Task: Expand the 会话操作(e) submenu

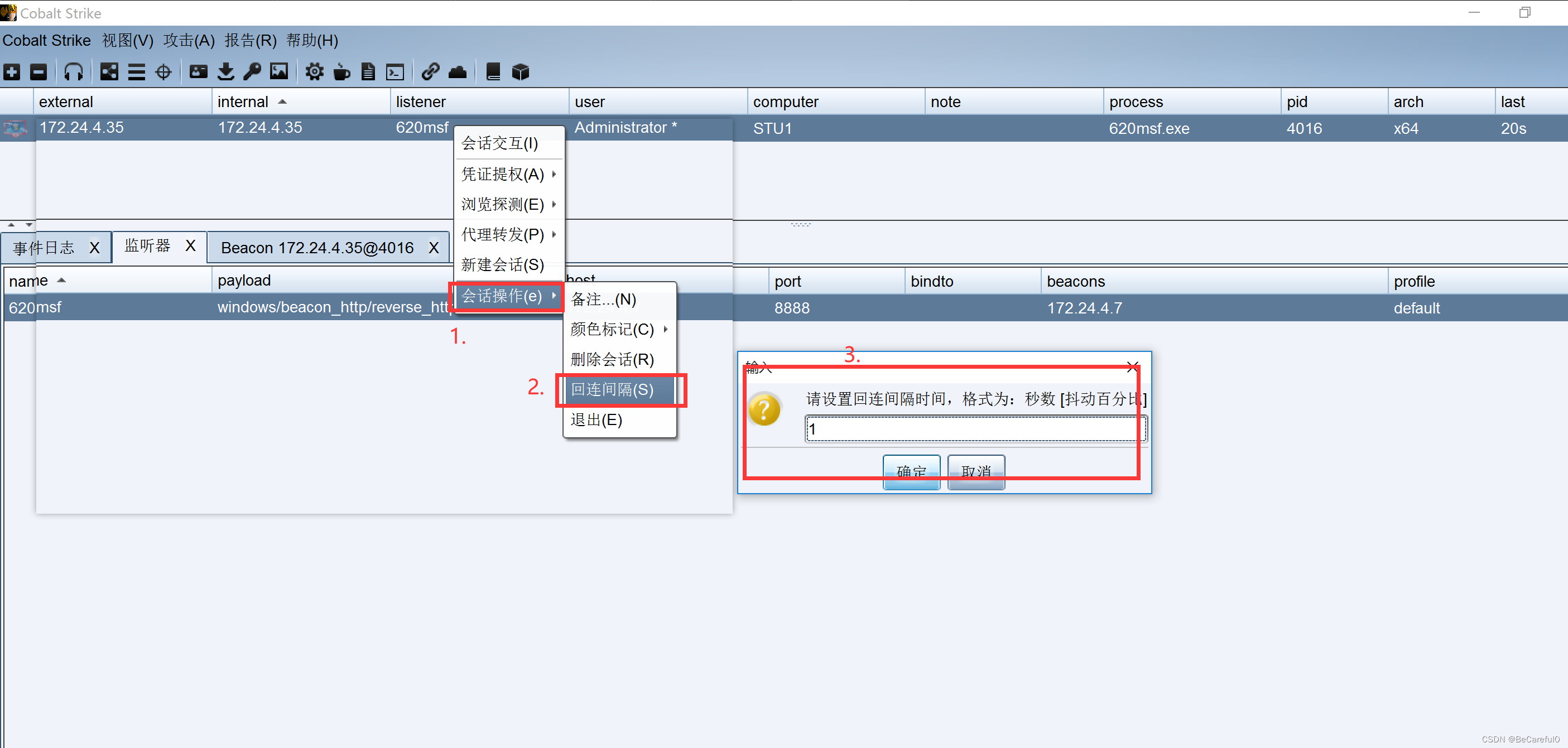Action: [x=509, y=296]
